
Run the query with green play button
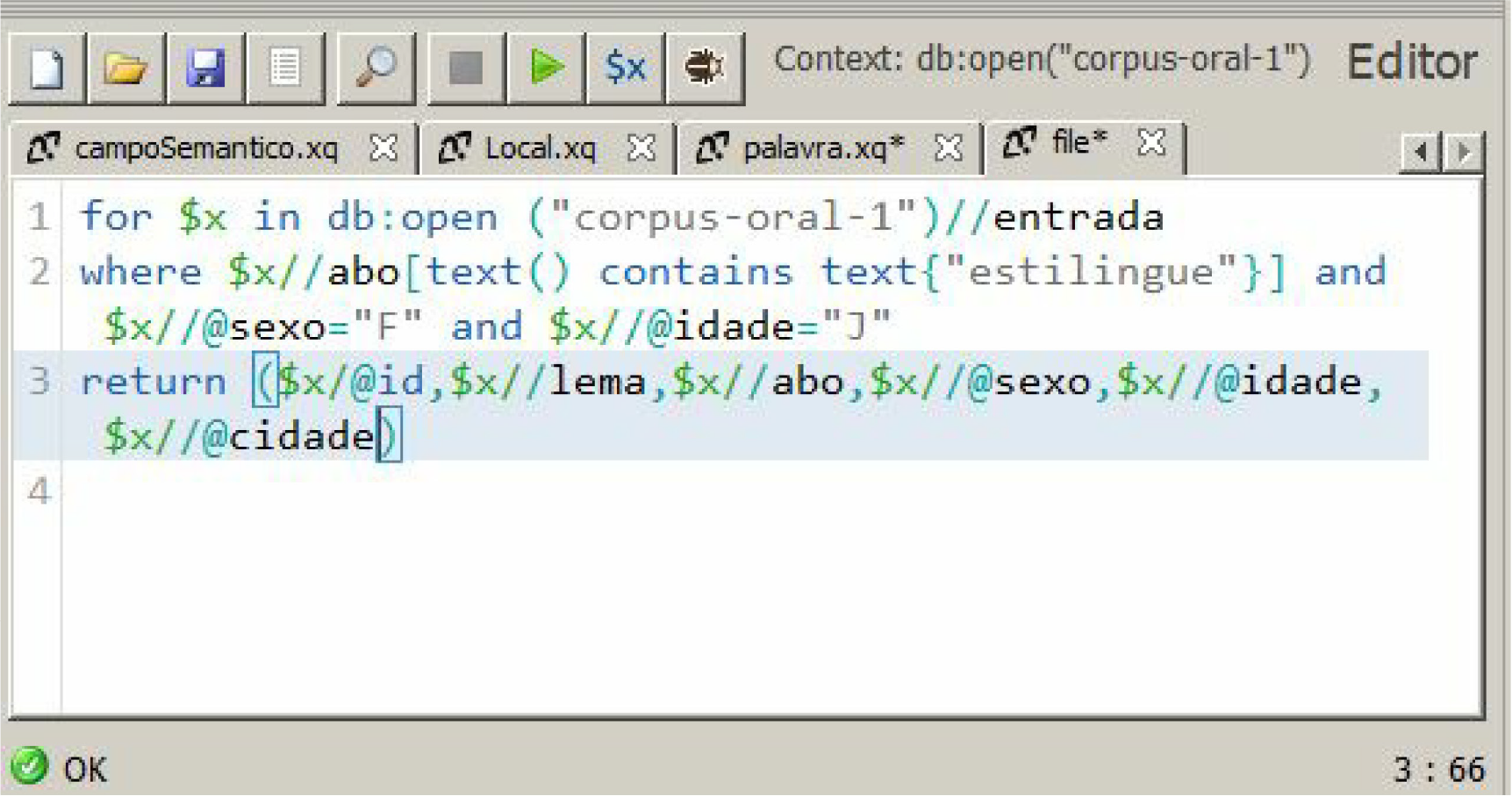(546, 68)
